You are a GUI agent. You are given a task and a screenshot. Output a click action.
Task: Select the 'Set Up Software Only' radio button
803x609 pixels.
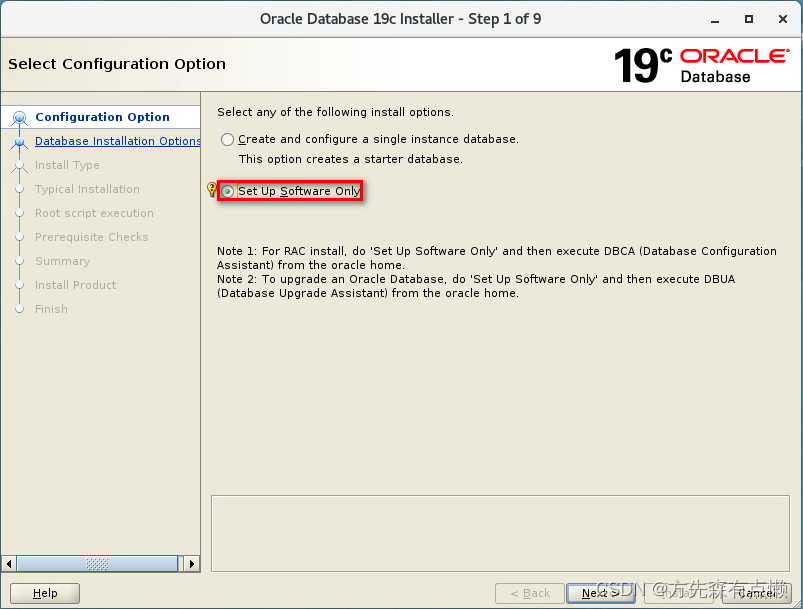coord(227,191)
